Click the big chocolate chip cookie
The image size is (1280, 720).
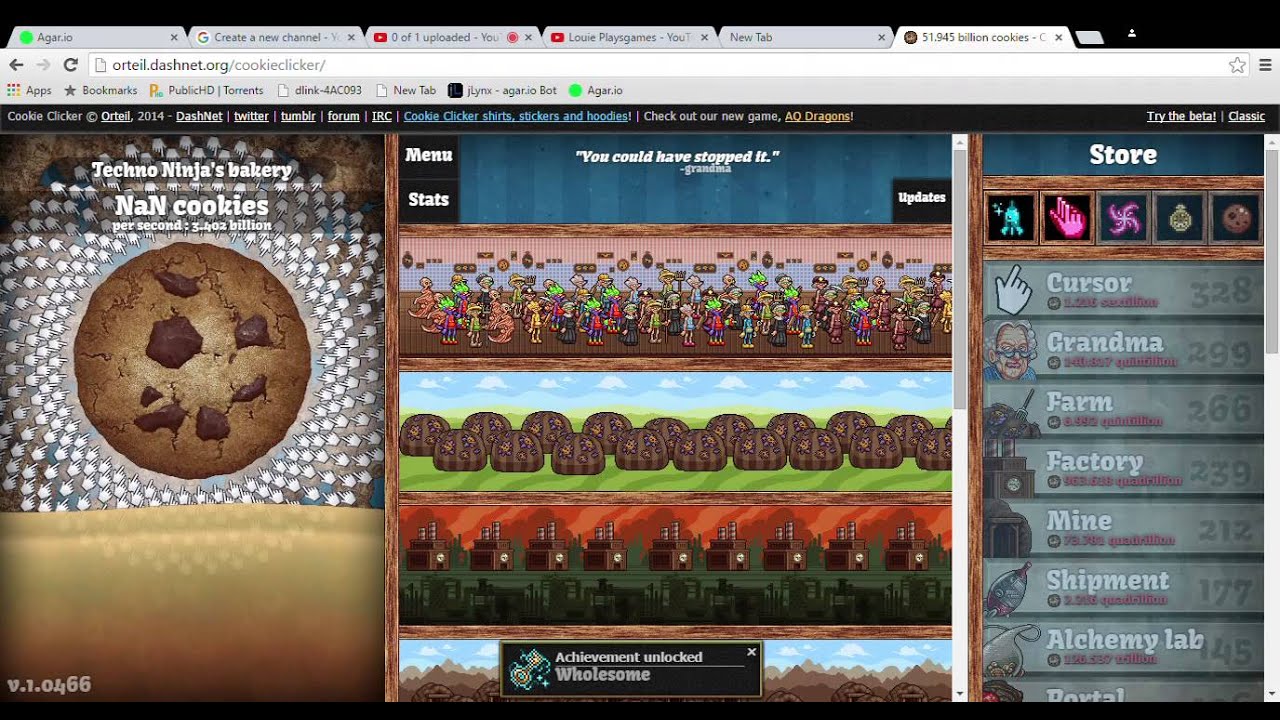tap(191, 361)
